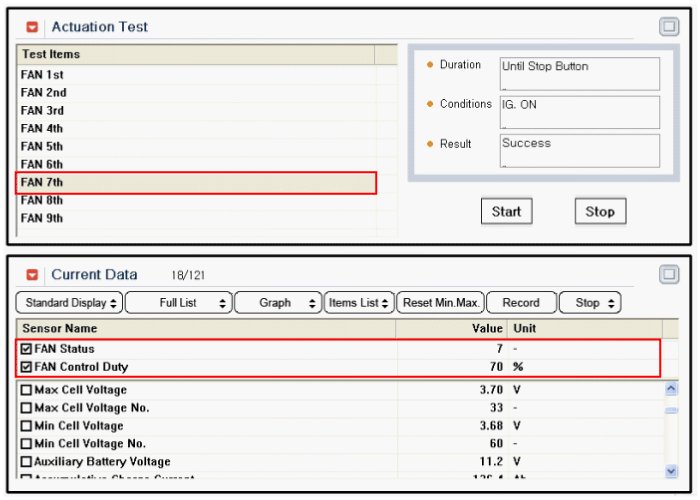
Task: Select FAN 1st test item
Action: point(196,75)
